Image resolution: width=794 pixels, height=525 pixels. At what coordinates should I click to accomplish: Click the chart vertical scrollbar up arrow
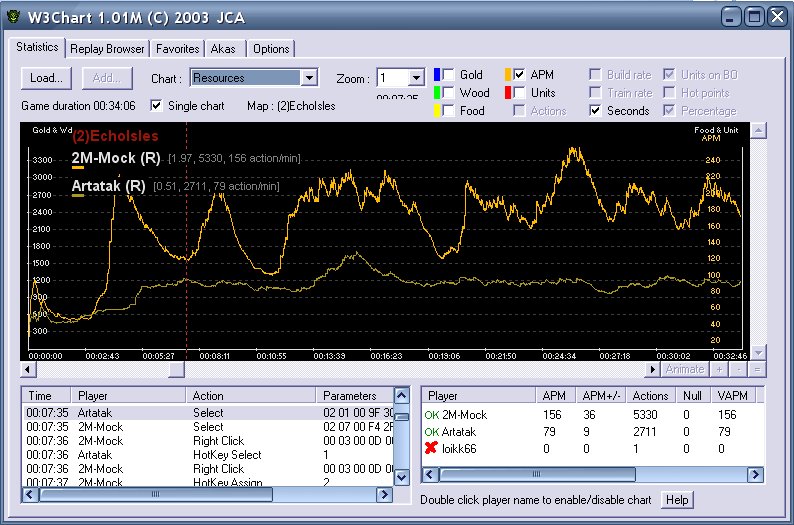click(x=758, y=131)
